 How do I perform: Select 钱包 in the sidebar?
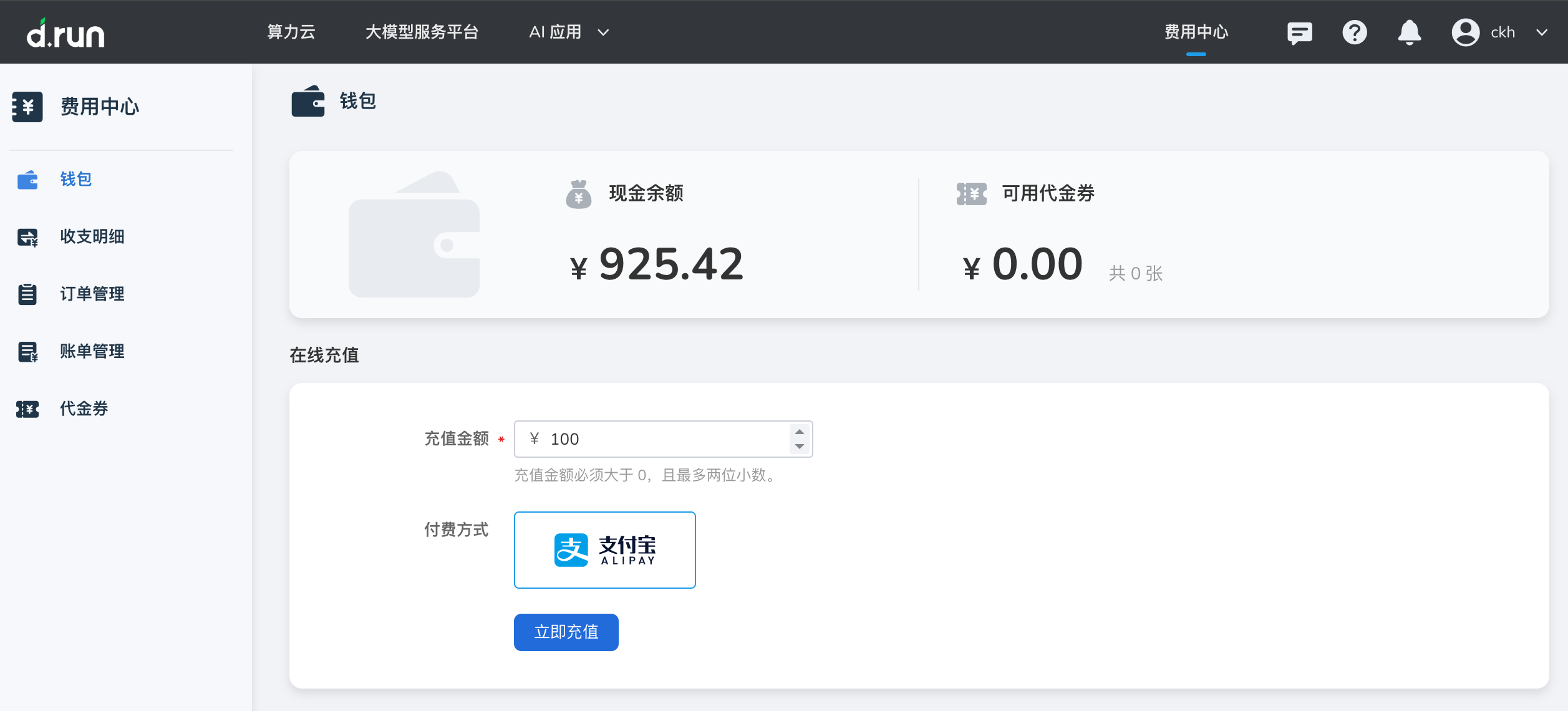76,180
